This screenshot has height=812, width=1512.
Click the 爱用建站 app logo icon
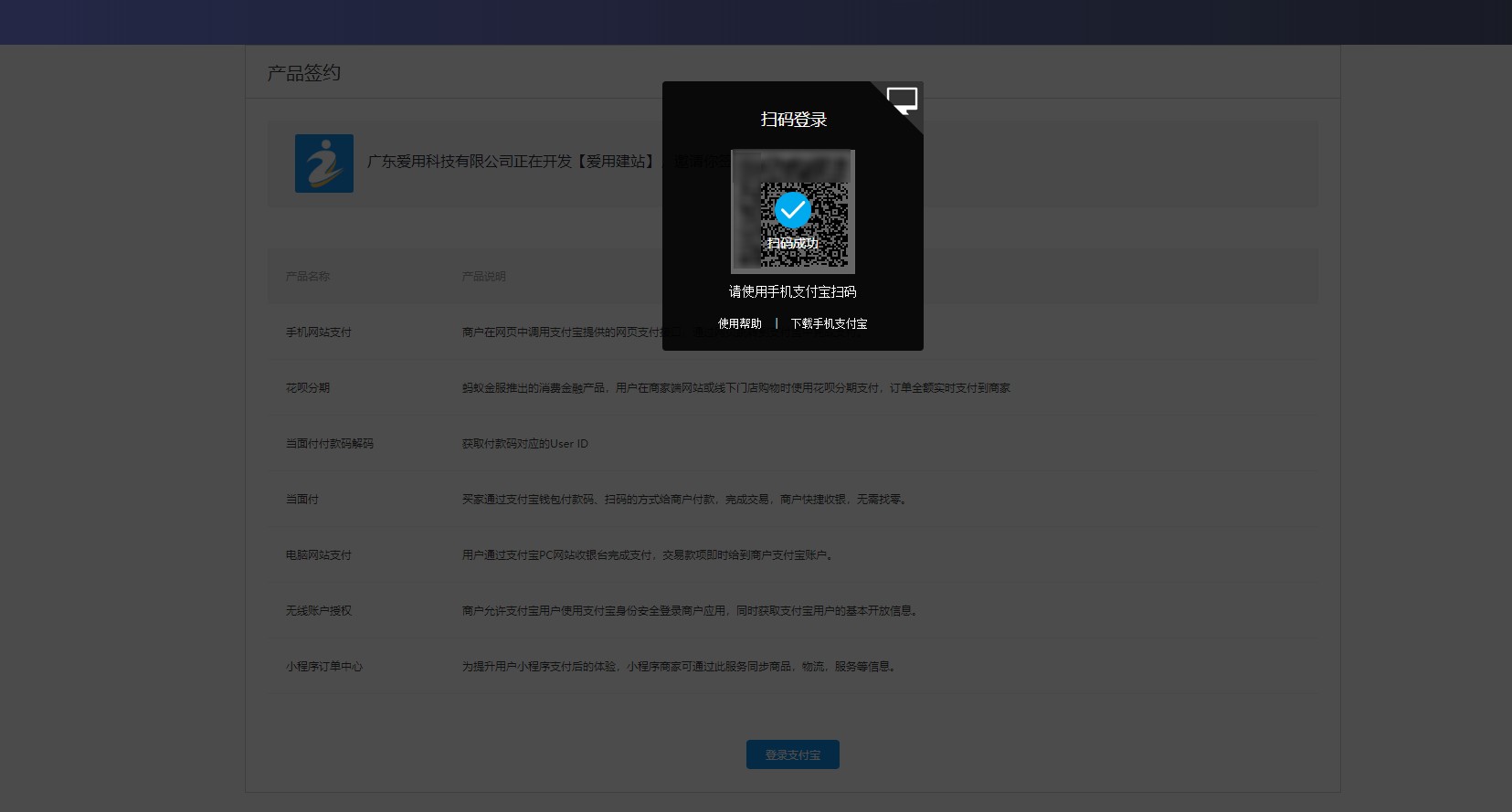[324, 163]
